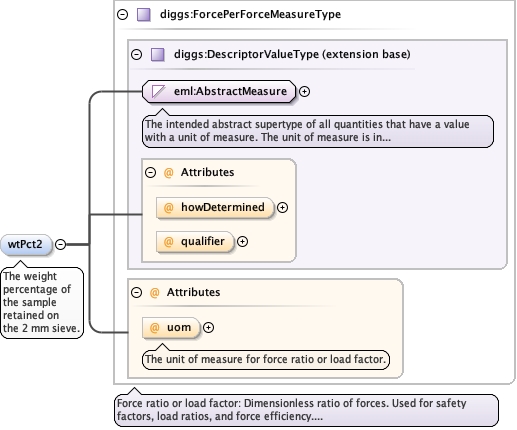Select the wtPct2 element

coord(26,244)
